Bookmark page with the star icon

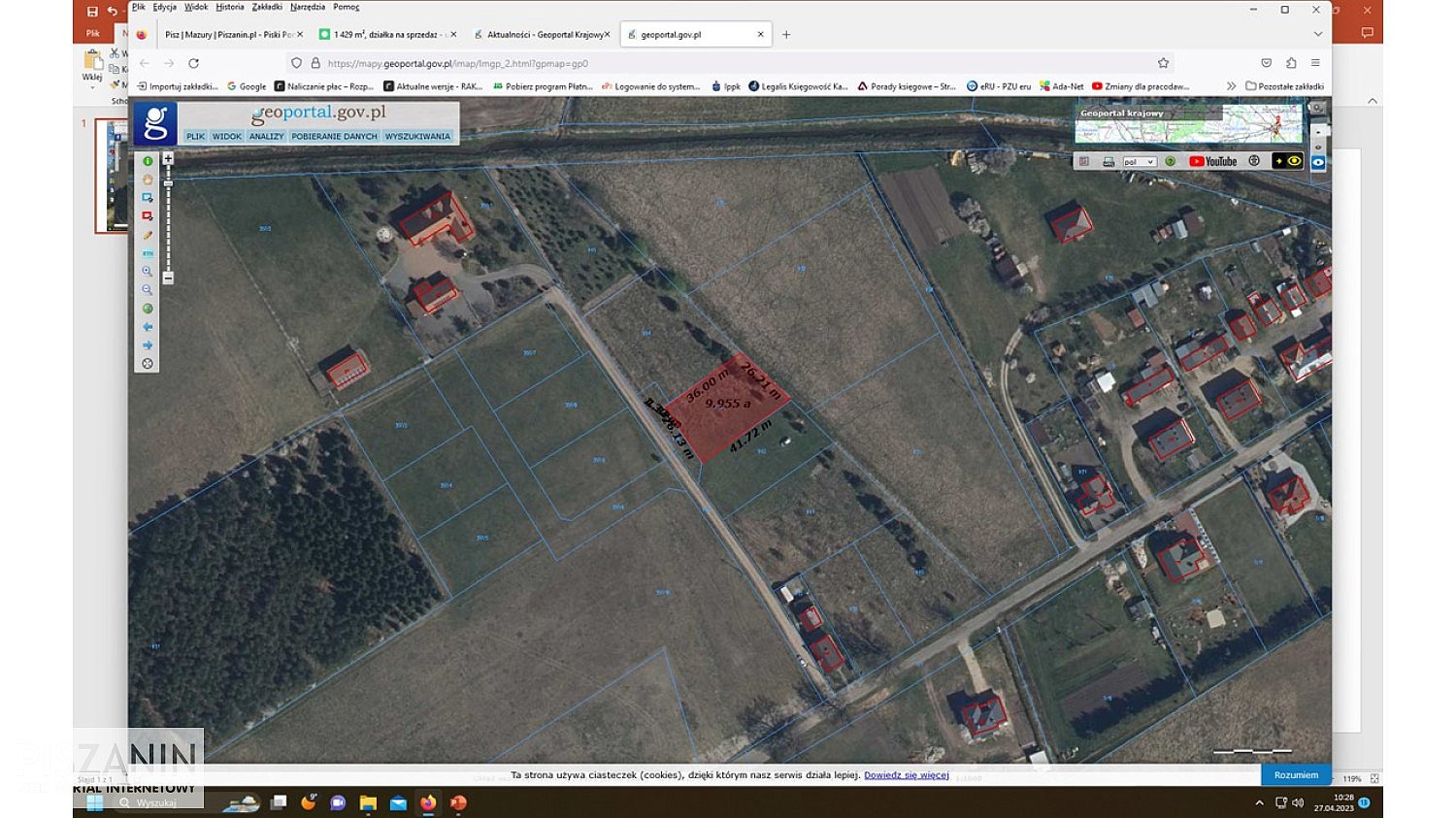click(x=1163, y=63)
